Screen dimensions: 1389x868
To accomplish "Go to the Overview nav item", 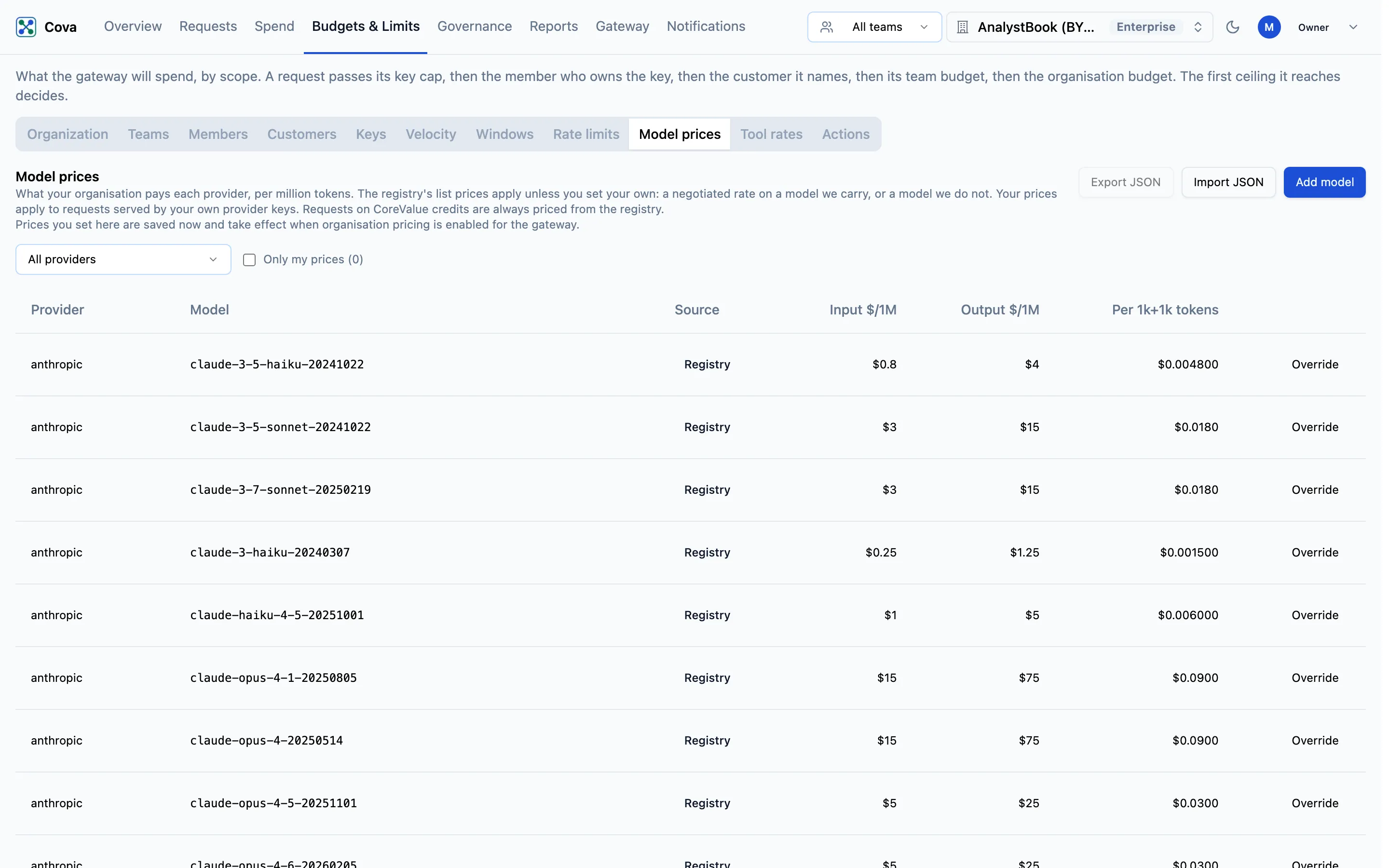I will click(x=133, y=27).
